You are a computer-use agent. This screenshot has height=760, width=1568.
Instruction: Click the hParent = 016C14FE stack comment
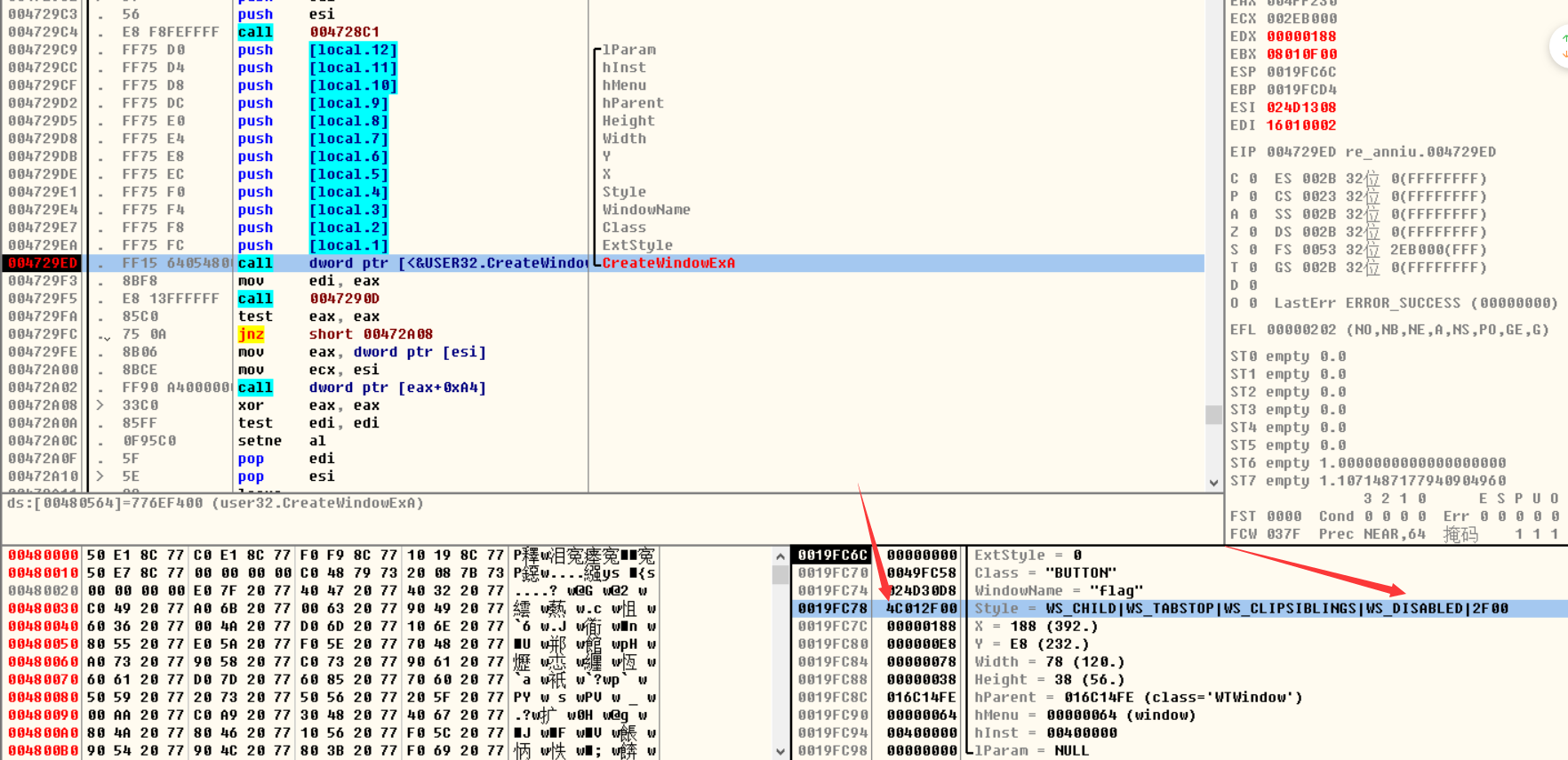pyautogui.click(x=1139, y=698)
